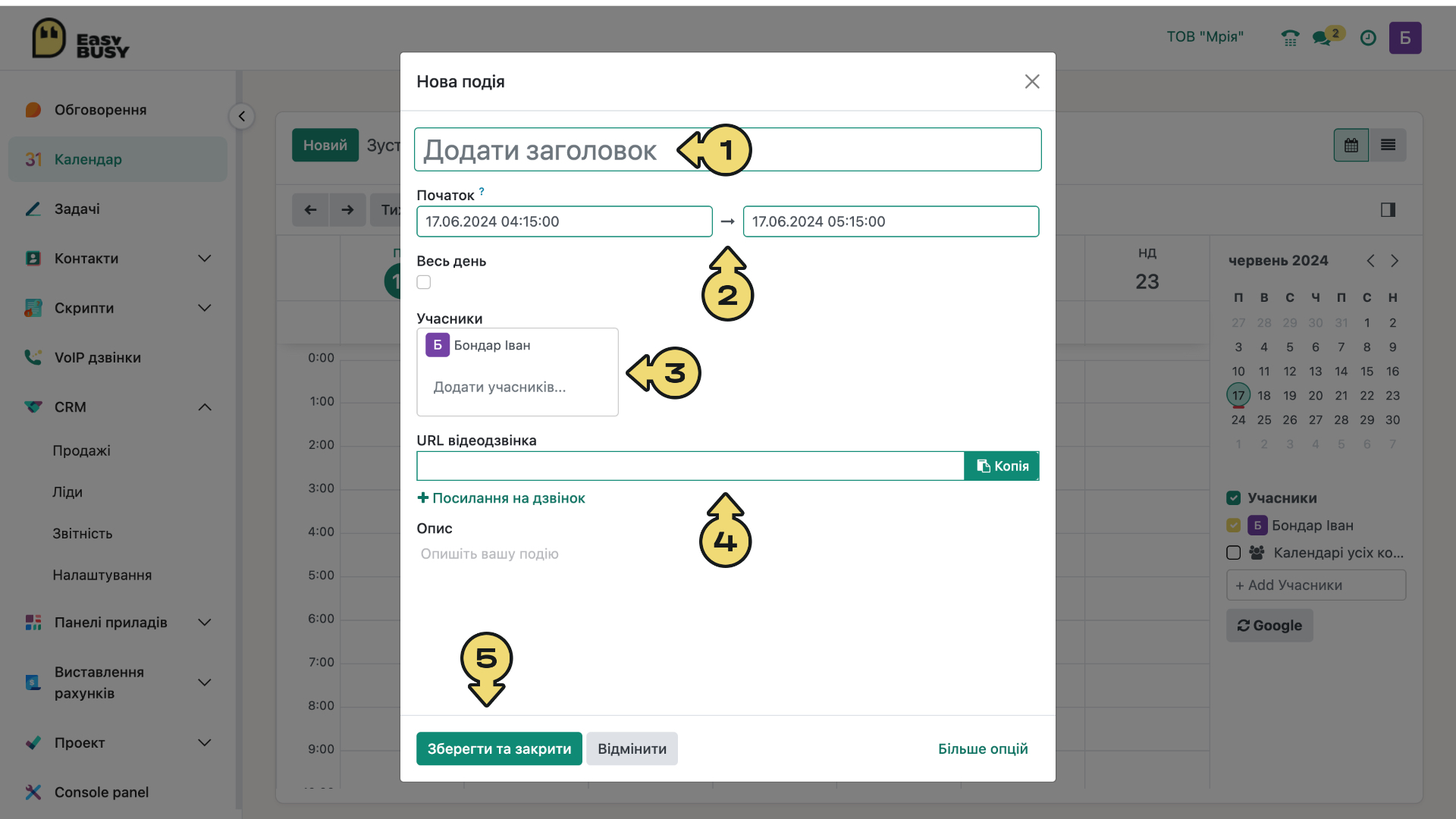The width and height of the screenshot is (1456, 819).
Task: Open the ТОВ "Мрія" company switcher
Action: pyautogui.click(x=1205, y=37)
